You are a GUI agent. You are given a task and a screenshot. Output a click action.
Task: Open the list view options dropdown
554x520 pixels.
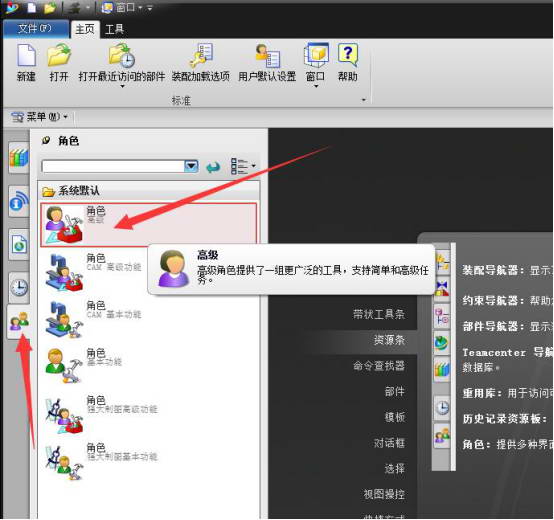click(243, 166)
